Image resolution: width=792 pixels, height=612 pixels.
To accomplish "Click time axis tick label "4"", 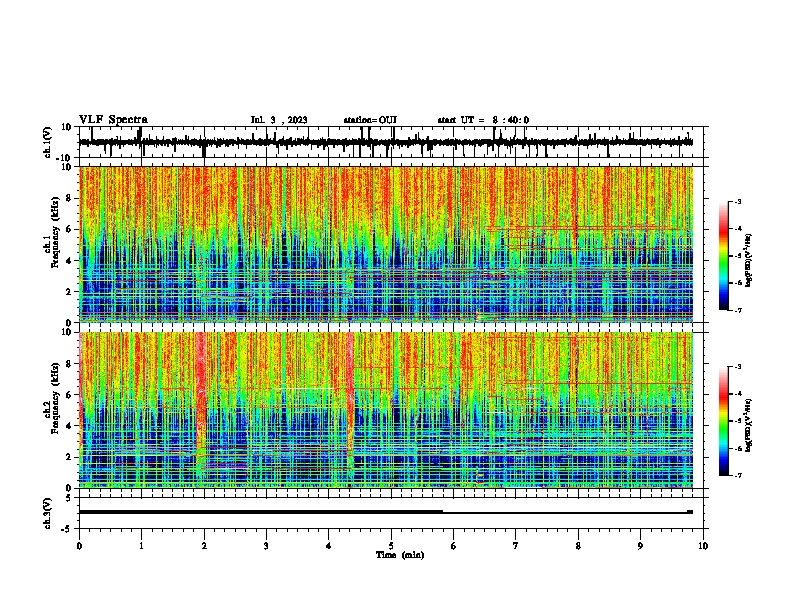I will pyautogui.click(x=329, y=546).
